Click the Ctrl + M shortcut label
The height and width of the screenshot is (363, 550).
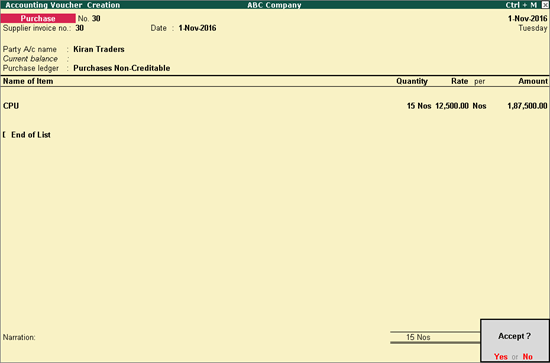coord(521,5)
